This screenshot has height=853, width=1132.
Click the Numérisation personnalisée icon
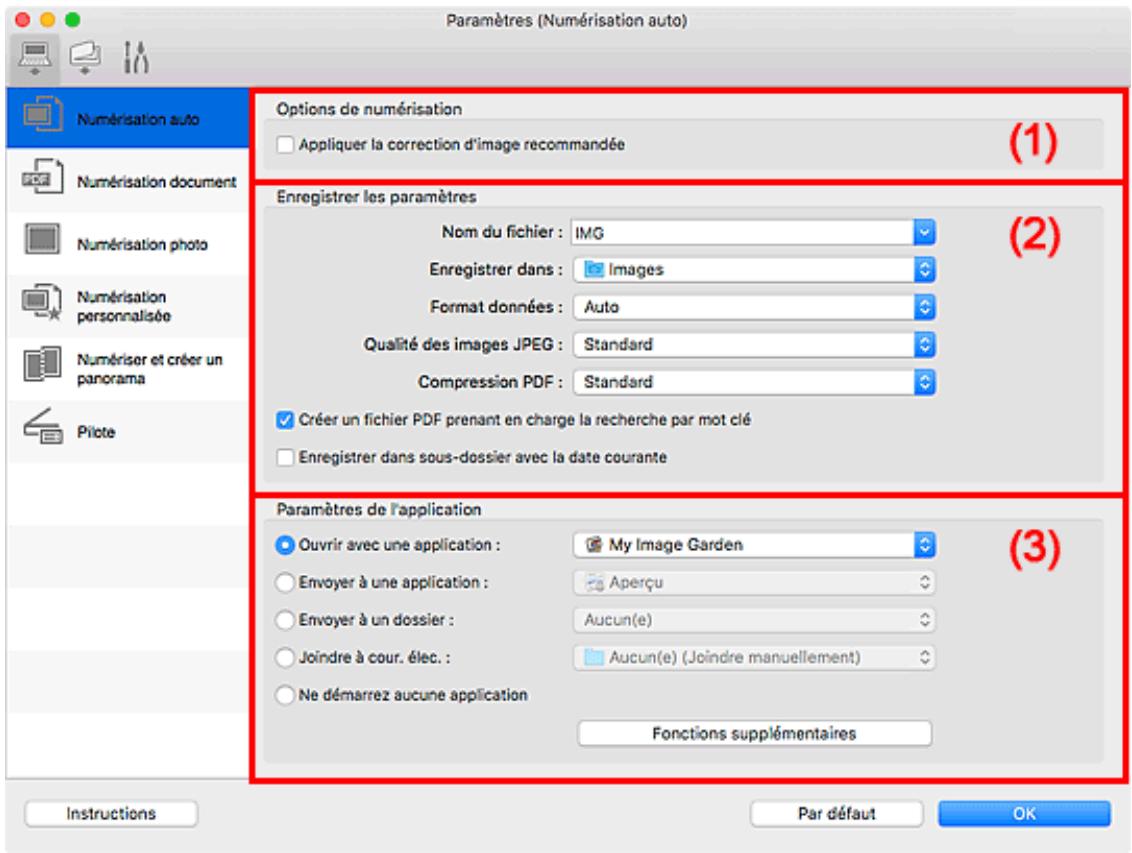click(43, 303)
